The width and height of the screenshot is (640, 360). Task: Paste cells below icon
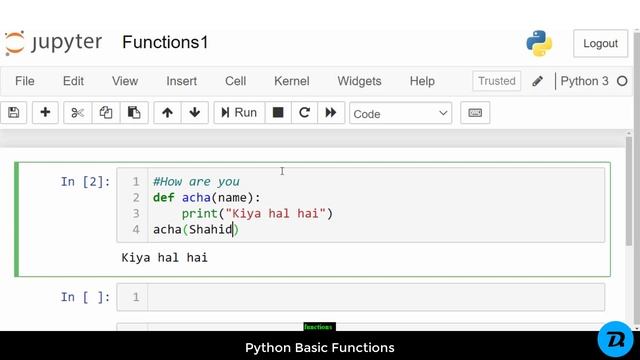pos(134,113)
